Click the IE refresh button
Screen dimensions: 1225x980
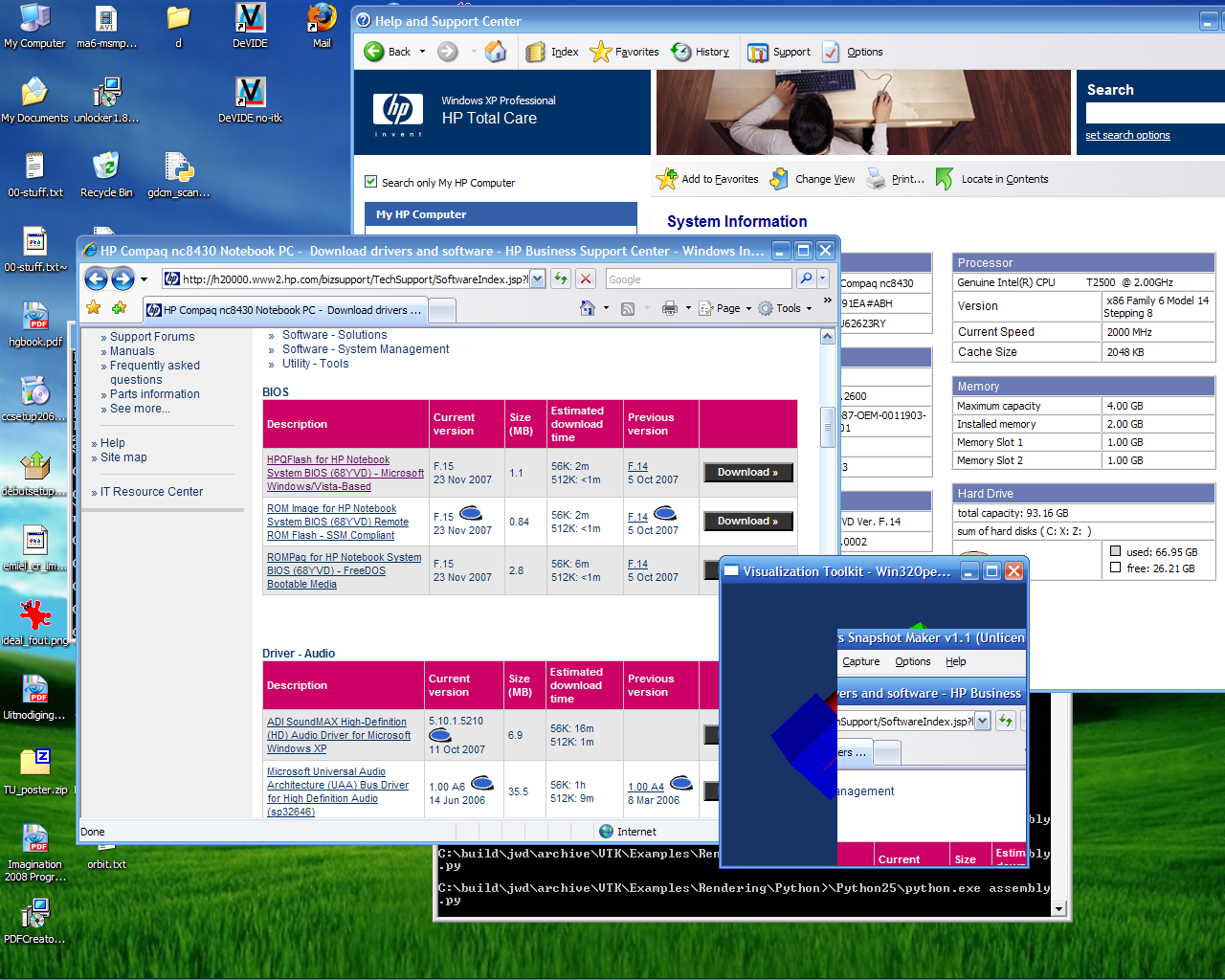[561, 278]
